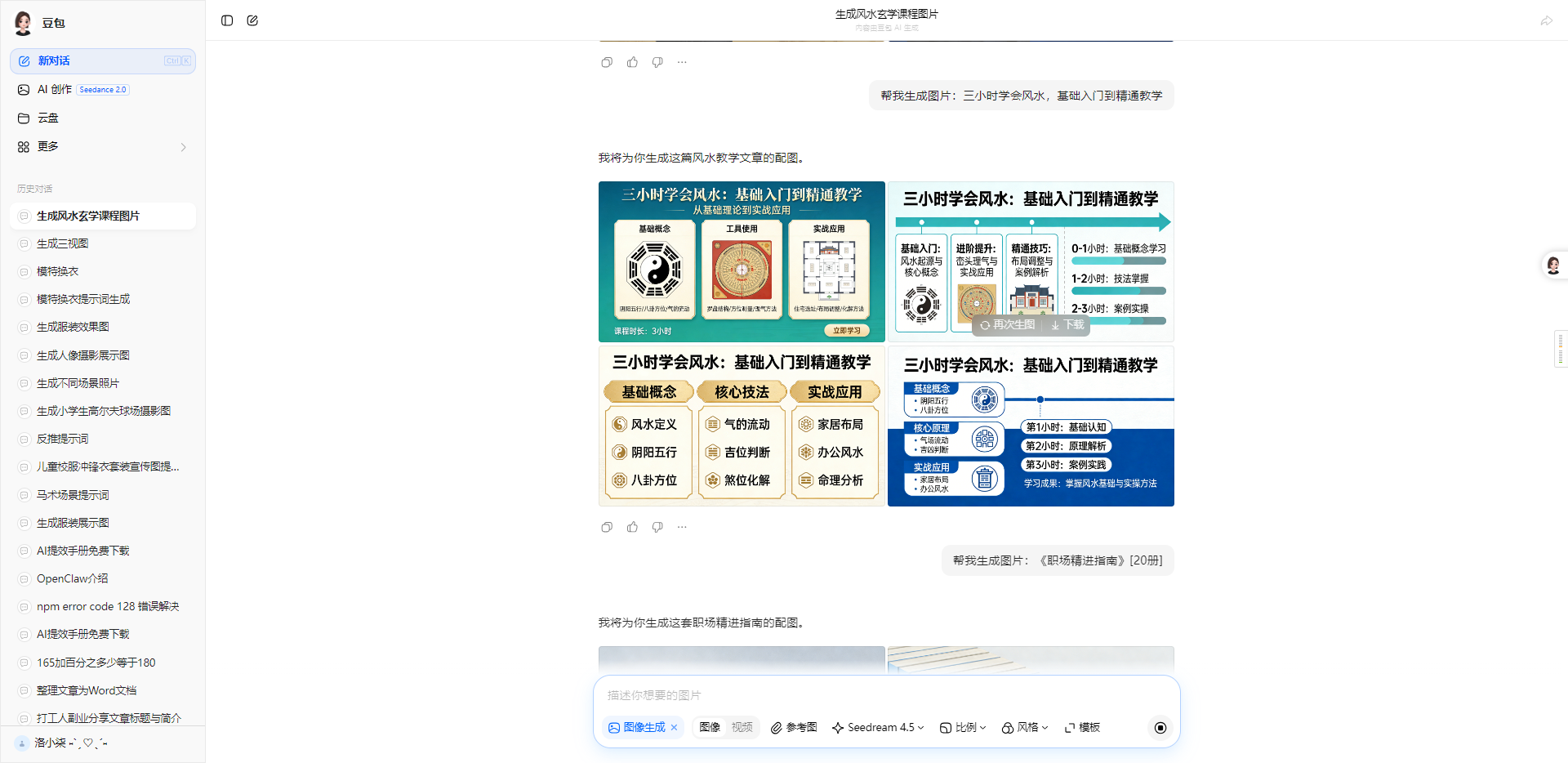
Task: Remove the 图像生成 skill tag
Action: [674, 727]
